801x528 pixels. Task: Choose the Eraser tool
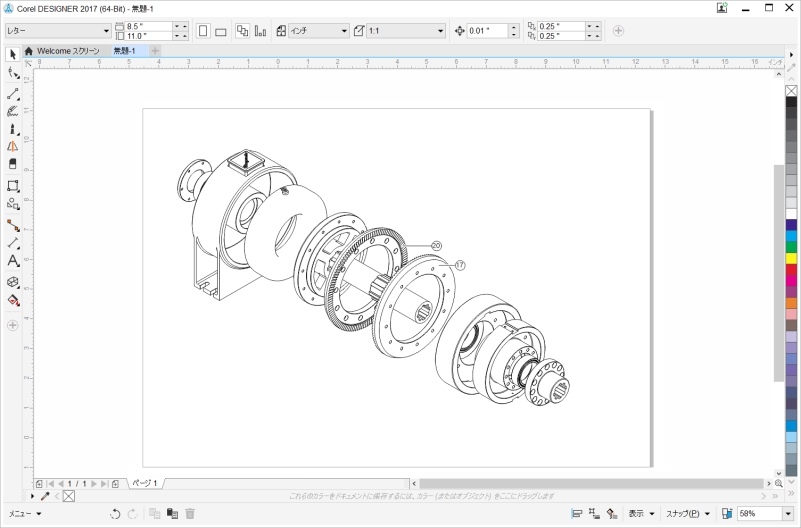(13, 165)
